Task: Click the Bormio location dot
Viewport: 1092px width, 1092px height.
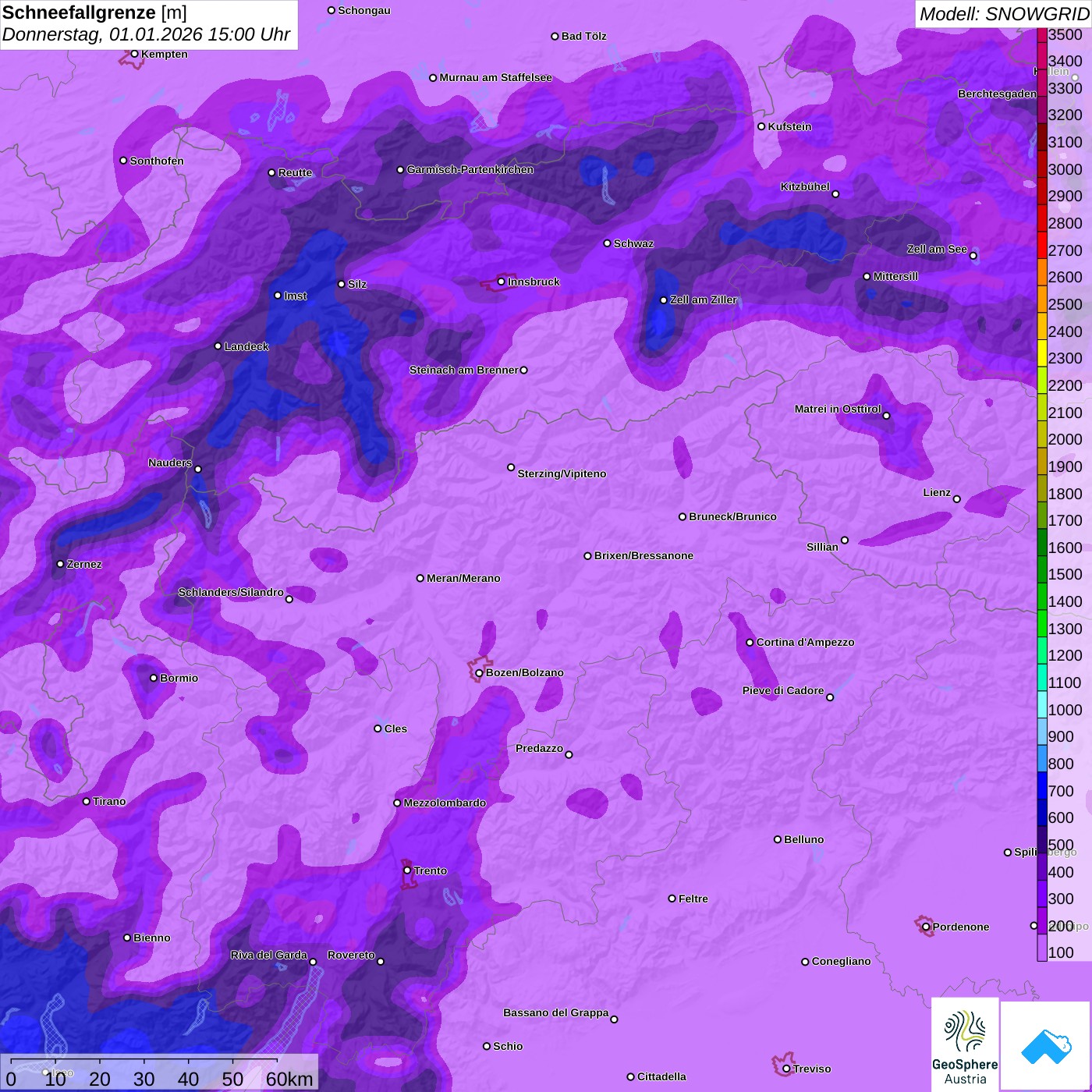Action: click(x=154, y=678)
